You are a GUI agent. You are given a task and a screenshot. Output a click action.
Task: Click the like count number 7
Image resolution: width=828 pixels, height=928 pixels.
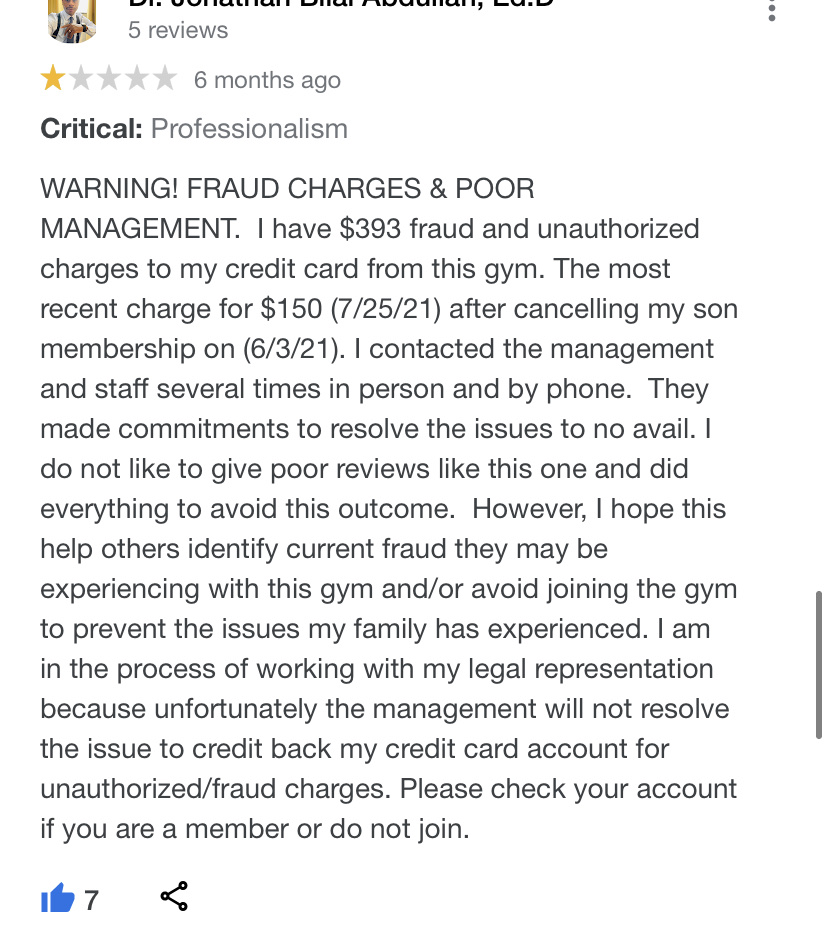pyautogui.click(x=91, y=900)
